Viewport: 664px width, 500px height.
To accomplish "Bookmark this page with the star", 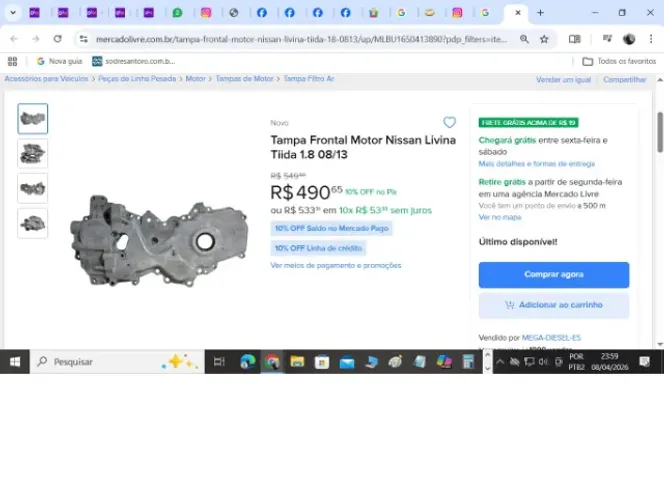I will [544, 39].
